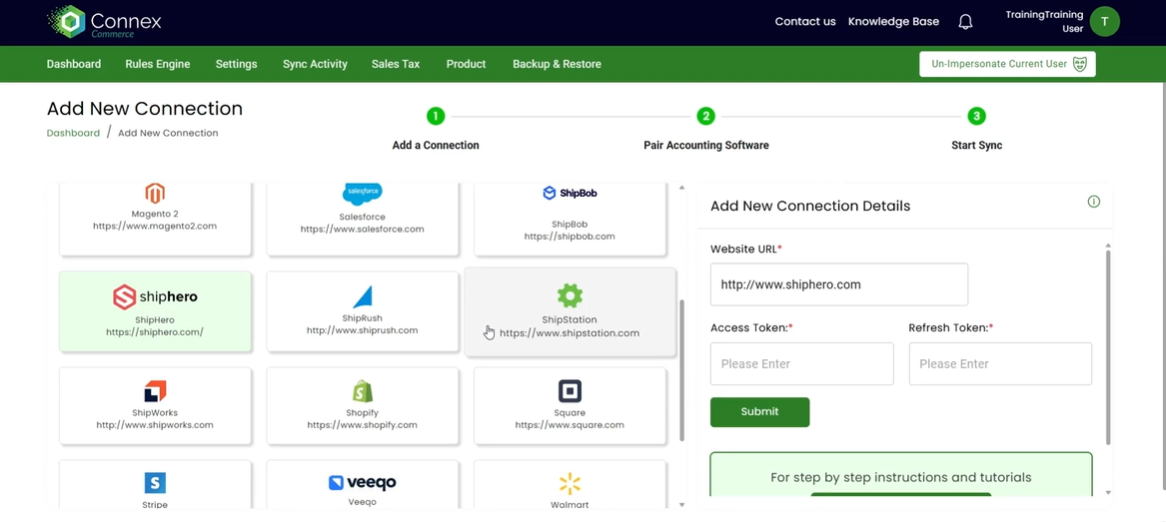This screenshot has height=522, width=1166.
Task: Go to step 1 Add a Connection
Action: coord(436,116)
